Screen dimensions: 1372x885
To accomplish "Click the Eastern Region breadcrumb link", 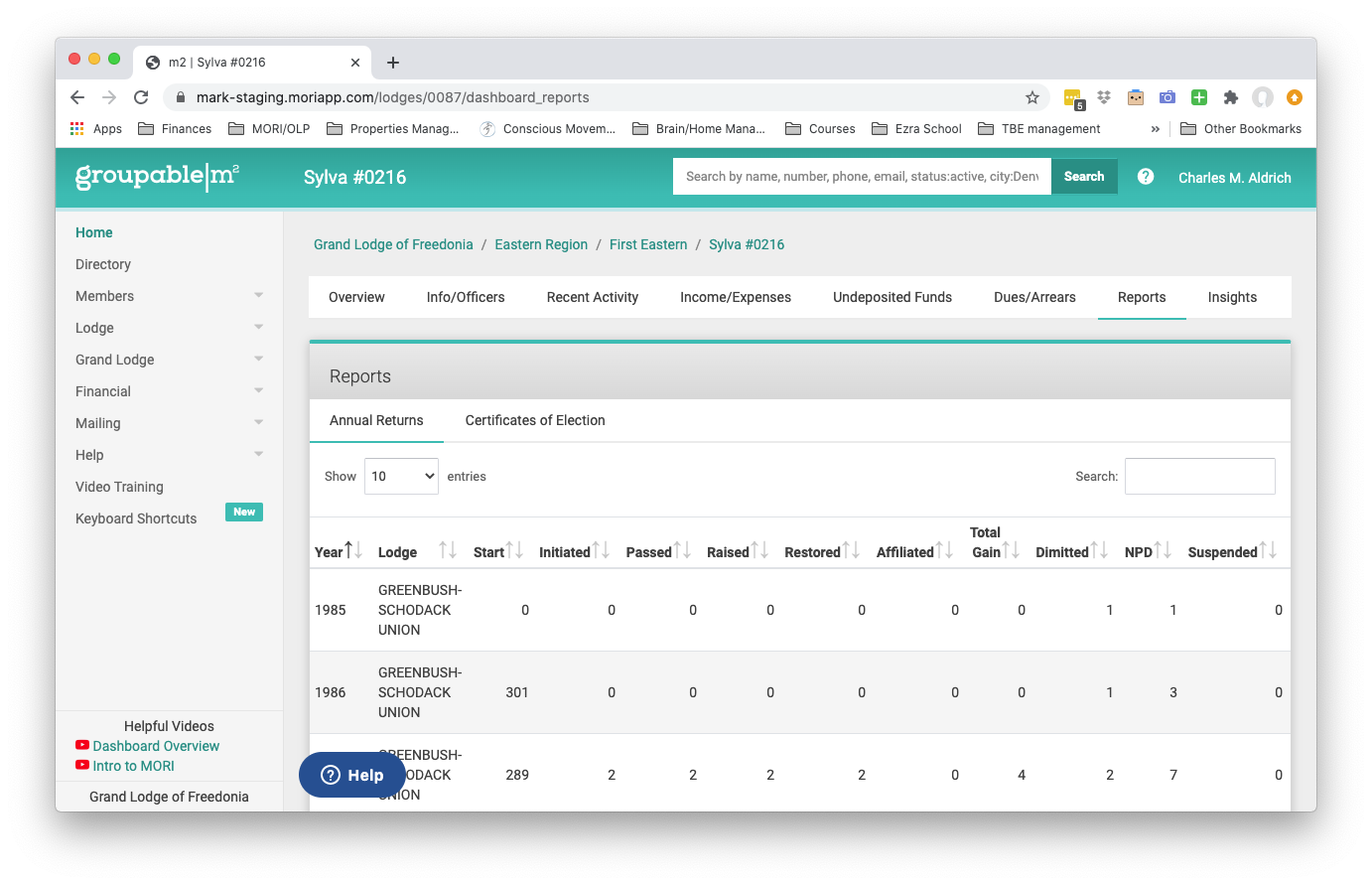I will click(541, 244).
